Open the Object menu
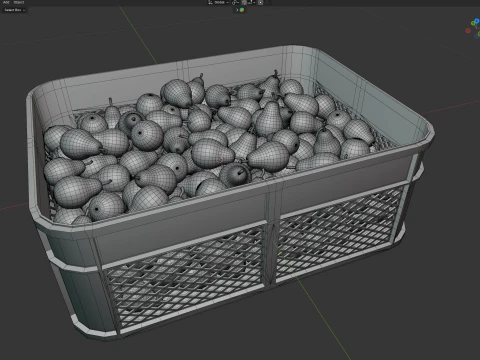This screenshot has height=360, width=480. coord(19,2)
